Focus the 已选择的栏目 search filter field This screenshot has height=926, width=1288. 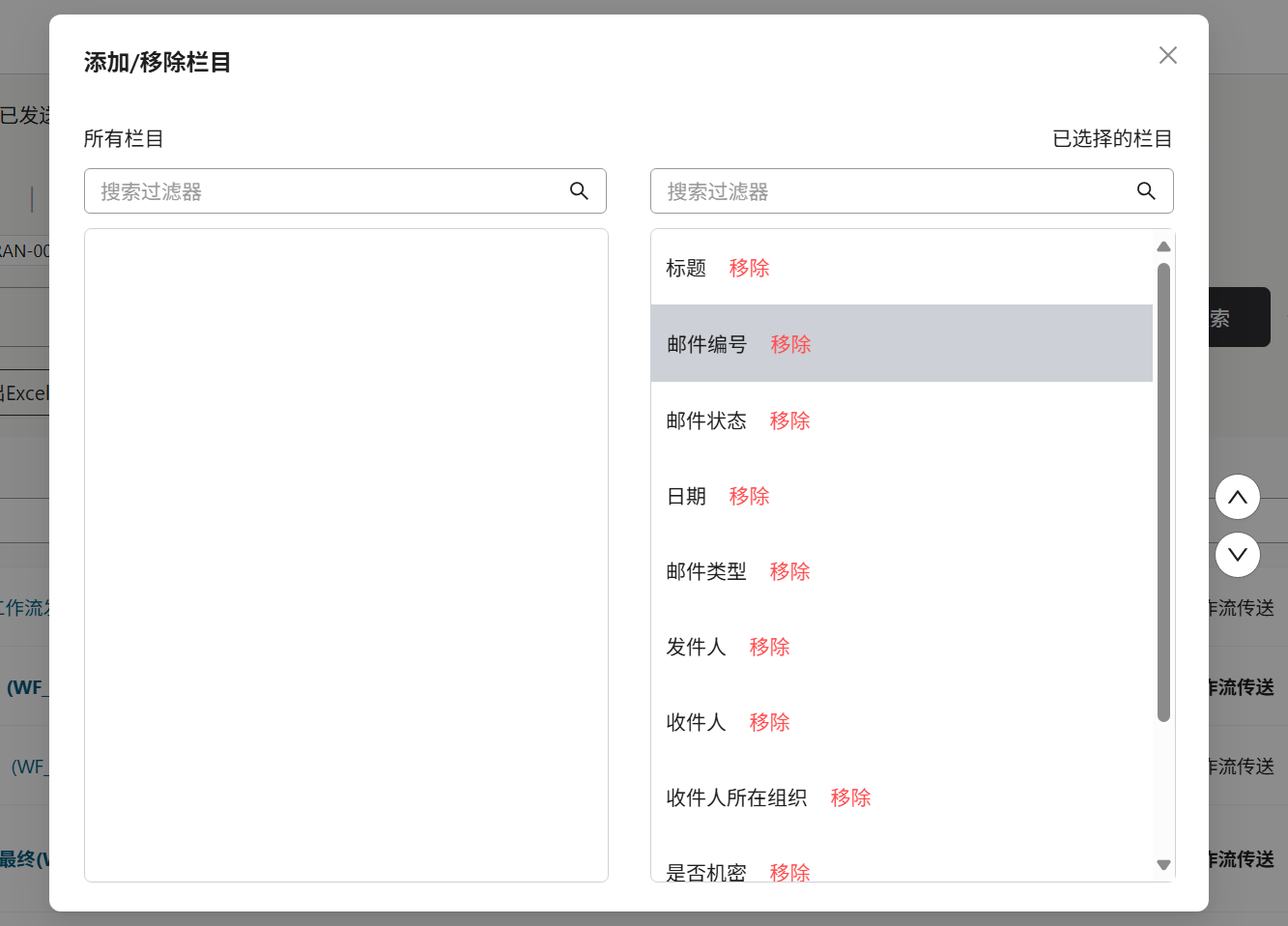point(895,191)
